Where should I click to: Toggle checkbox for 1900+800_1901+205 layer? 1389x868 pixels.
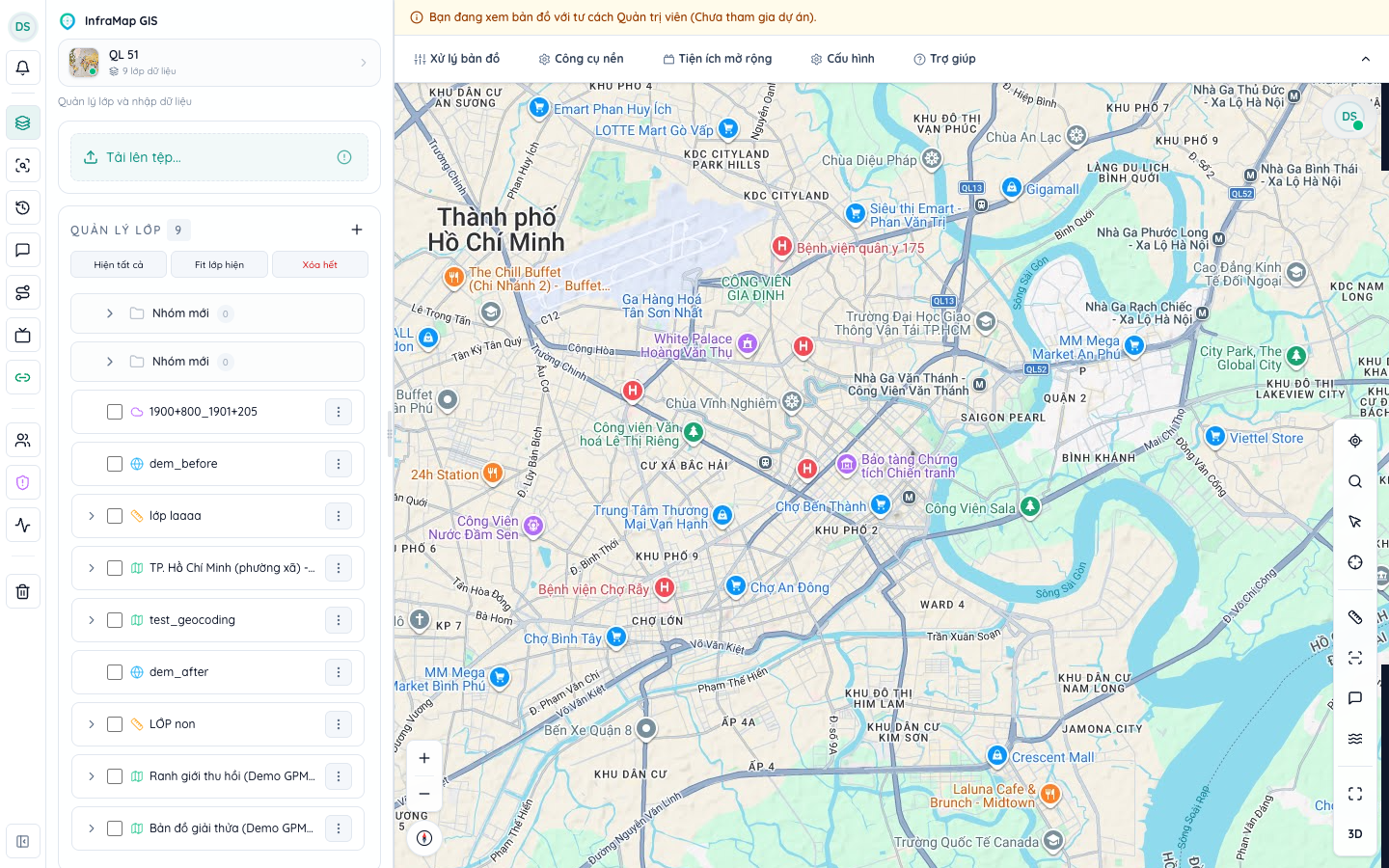click(115, 412)
